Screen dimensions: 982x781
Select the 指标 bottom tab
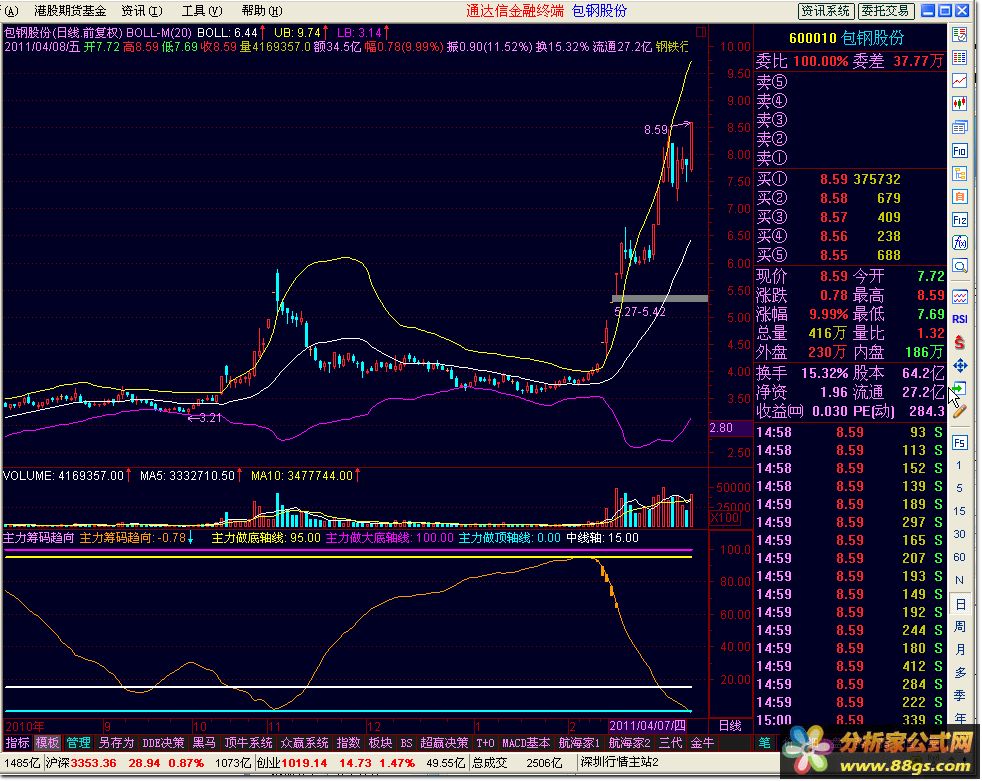click(18, 743)
